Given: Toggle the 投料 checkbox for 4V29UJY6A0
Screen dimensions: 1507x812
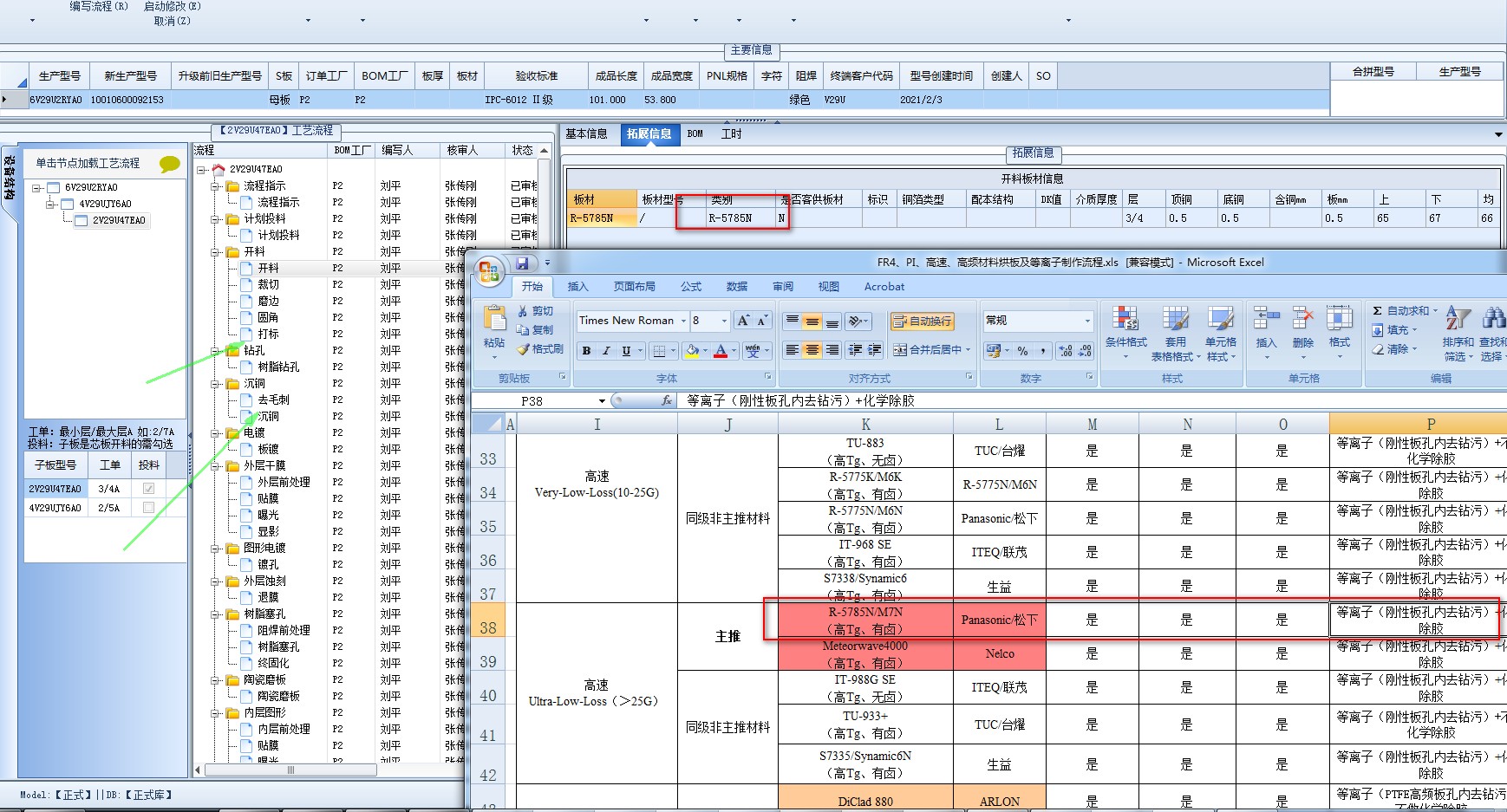Looking at the screenshot, I should 148,508.
